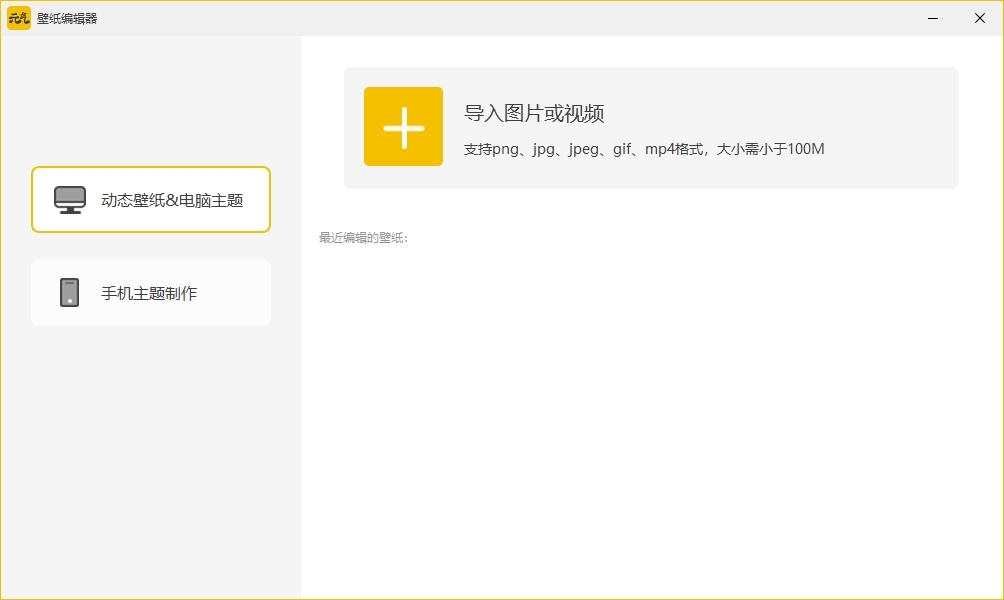
Task: Close the 壁纸编辑器 window
Action: [x=979, y=18]
